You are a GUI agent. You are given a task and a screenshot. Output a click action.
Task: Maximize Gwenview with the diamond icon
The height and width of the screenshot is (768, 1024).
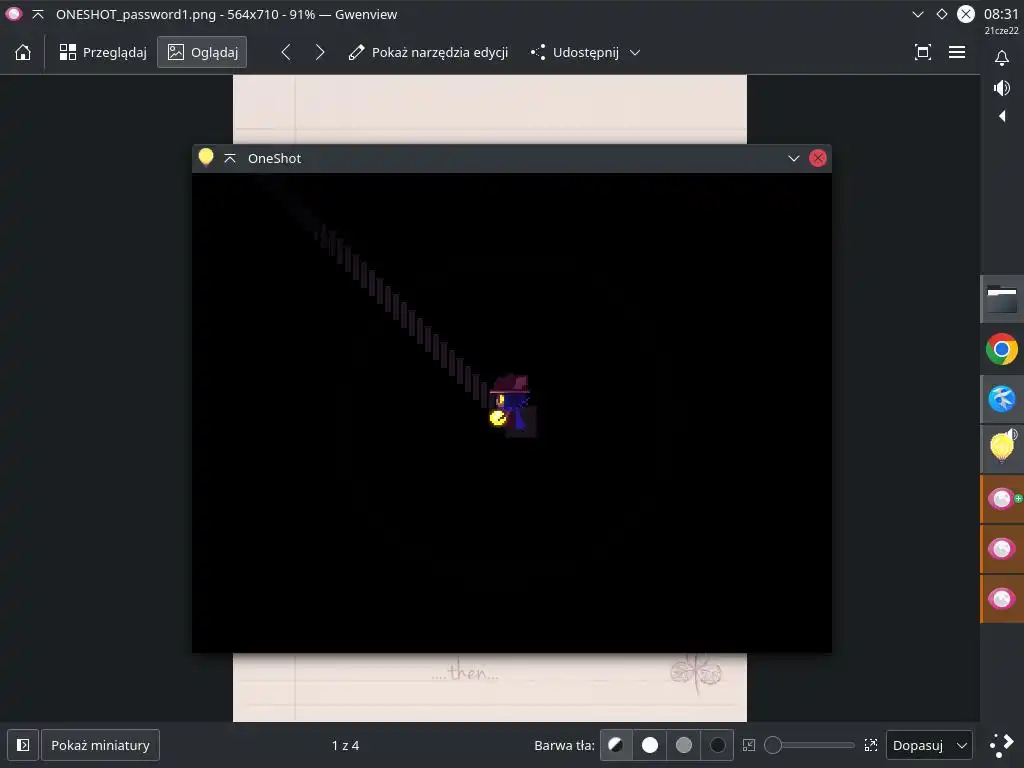click(x=942, y=14)
